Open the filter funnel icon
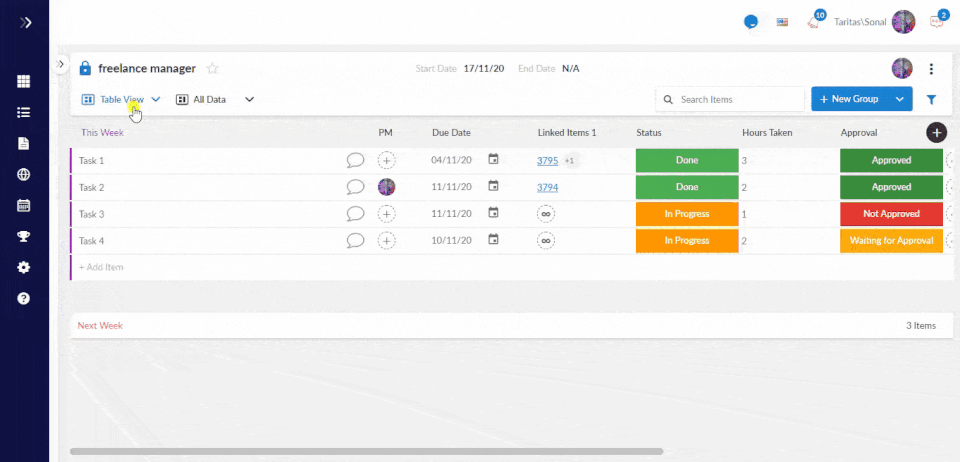The height and width of the screenshot is (462, 960). click(931, 99)
